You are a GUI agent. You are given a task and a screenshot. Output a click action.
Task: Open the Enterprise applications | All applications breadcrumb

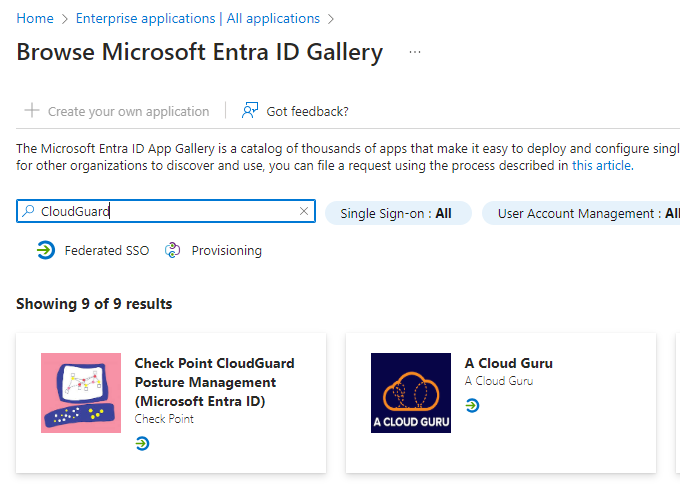[198, 19]
